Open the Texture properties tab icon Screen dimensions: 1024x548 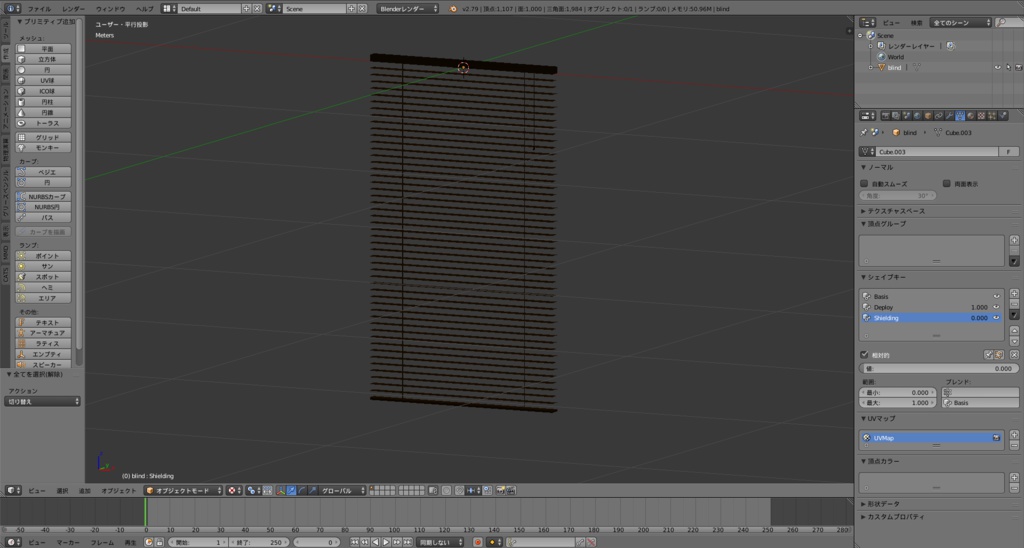[x=982, y=116]
